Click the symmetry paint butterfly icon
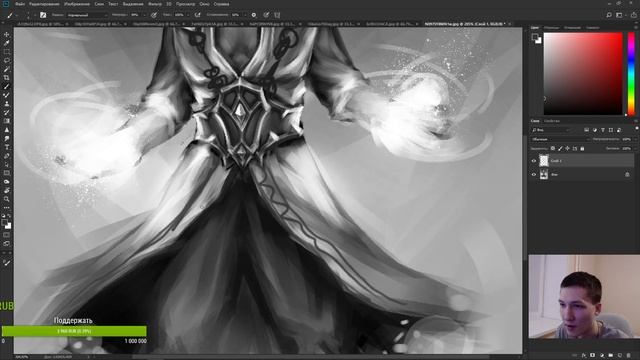Image resolution: width=640 pixels, height=360 pixels. pyautogui.click(x=277, y=15)
